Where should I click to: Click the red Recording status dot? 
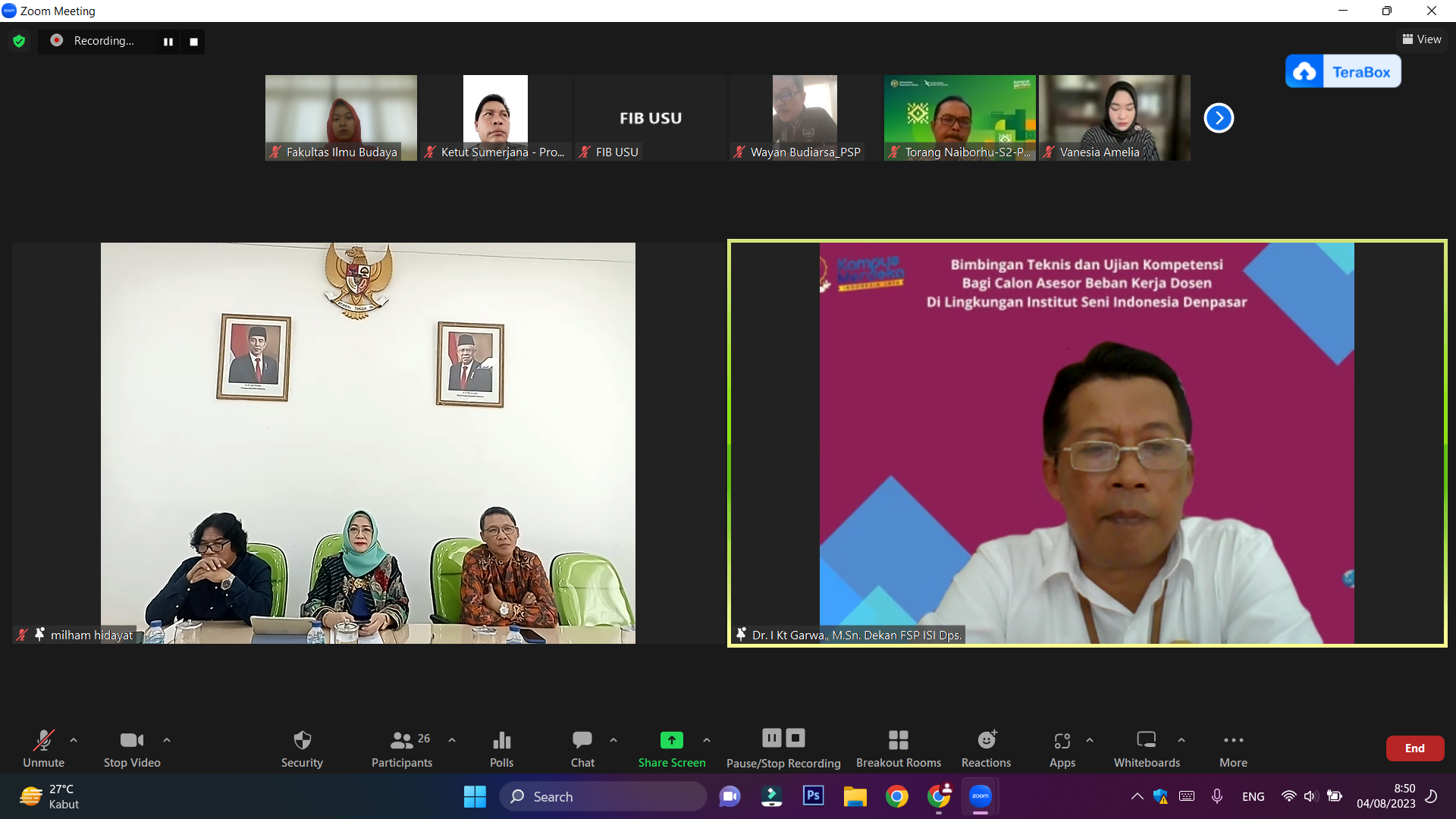click(x=56, y=40)
